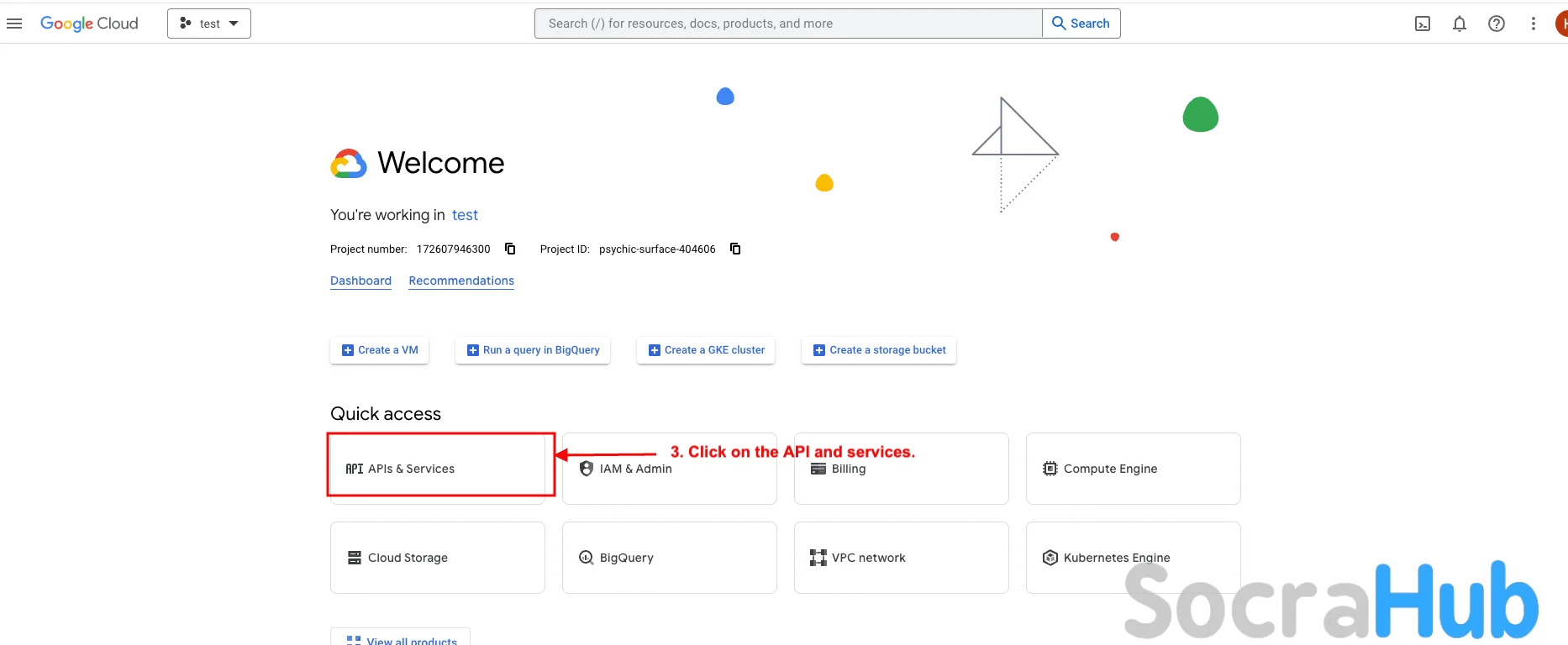
Task: Click Create a VM button
Action: 380,350
